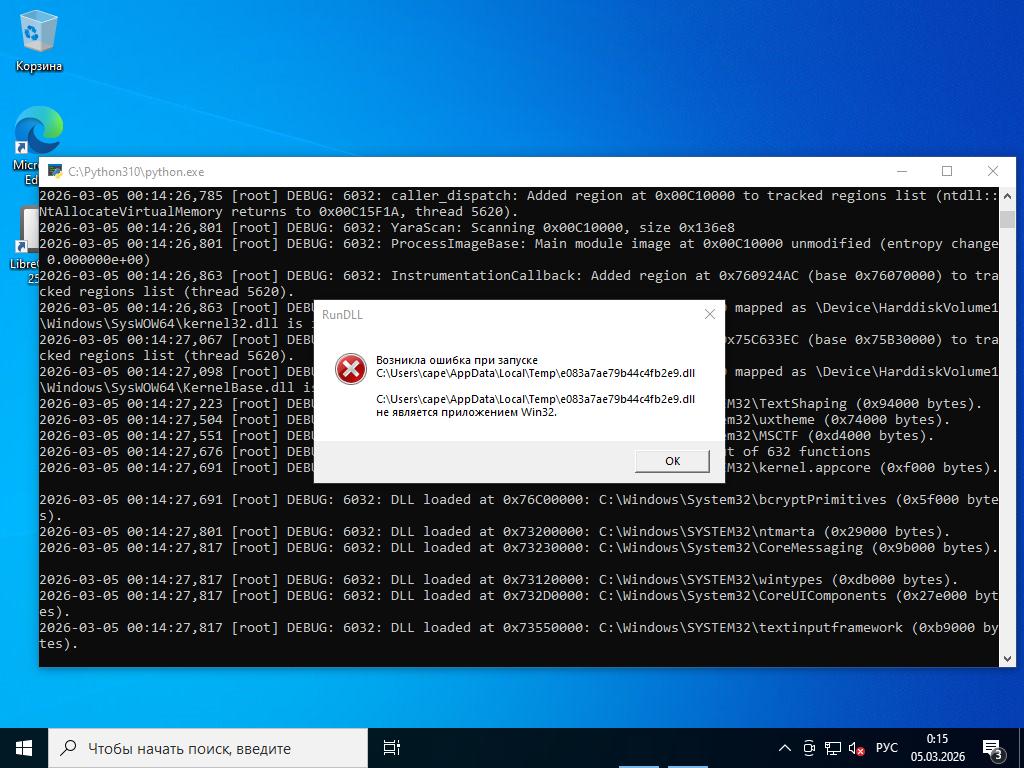Open the Windows Start menu

(x=24, y=748)
